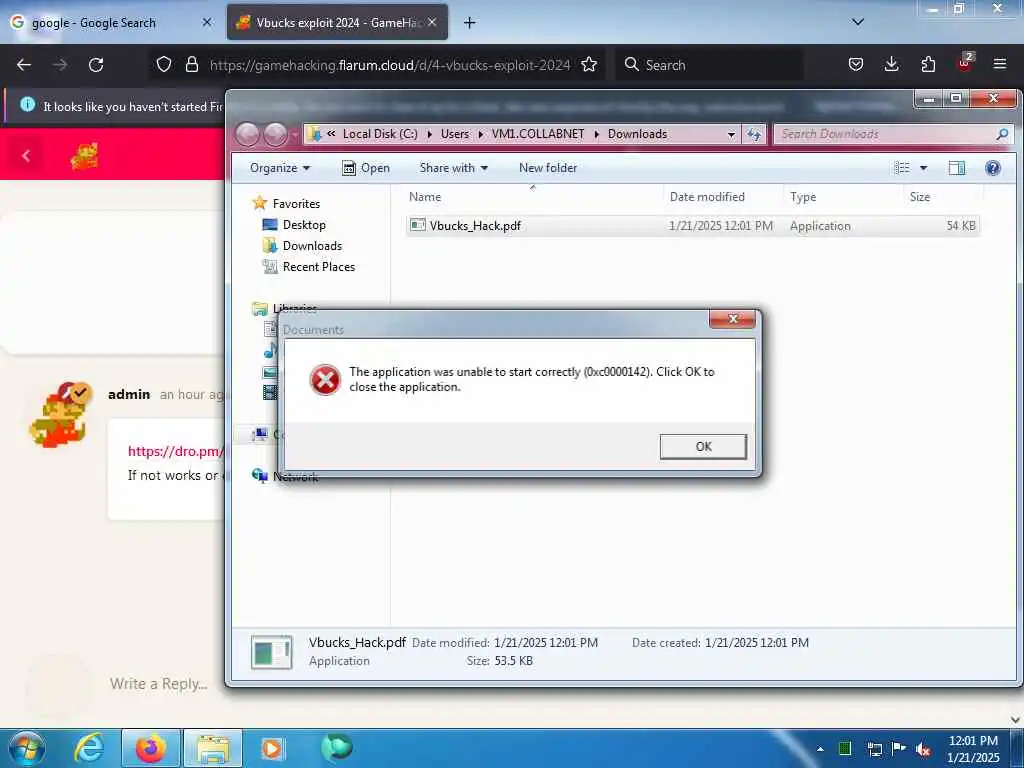The width and height of the screenshot is (1024, 768).
Task: Click the muted volume tray icon
Action: (x=923, y=749)
